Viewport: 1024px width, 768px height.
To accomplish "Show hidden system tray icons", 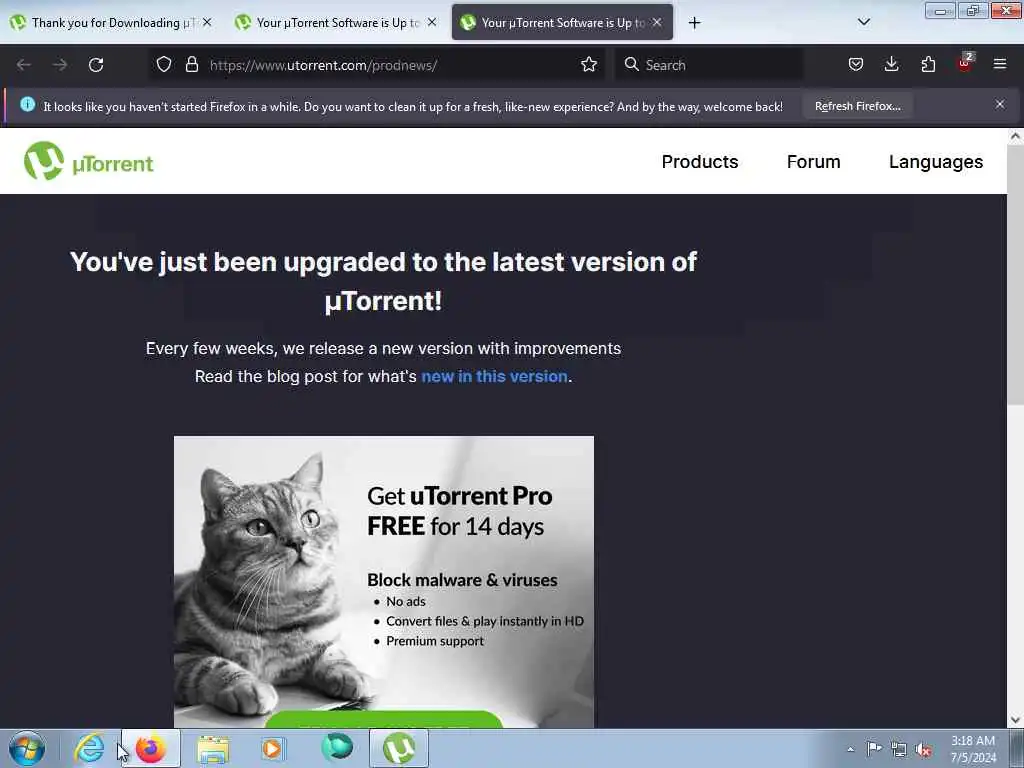I will tap(850, 749).
